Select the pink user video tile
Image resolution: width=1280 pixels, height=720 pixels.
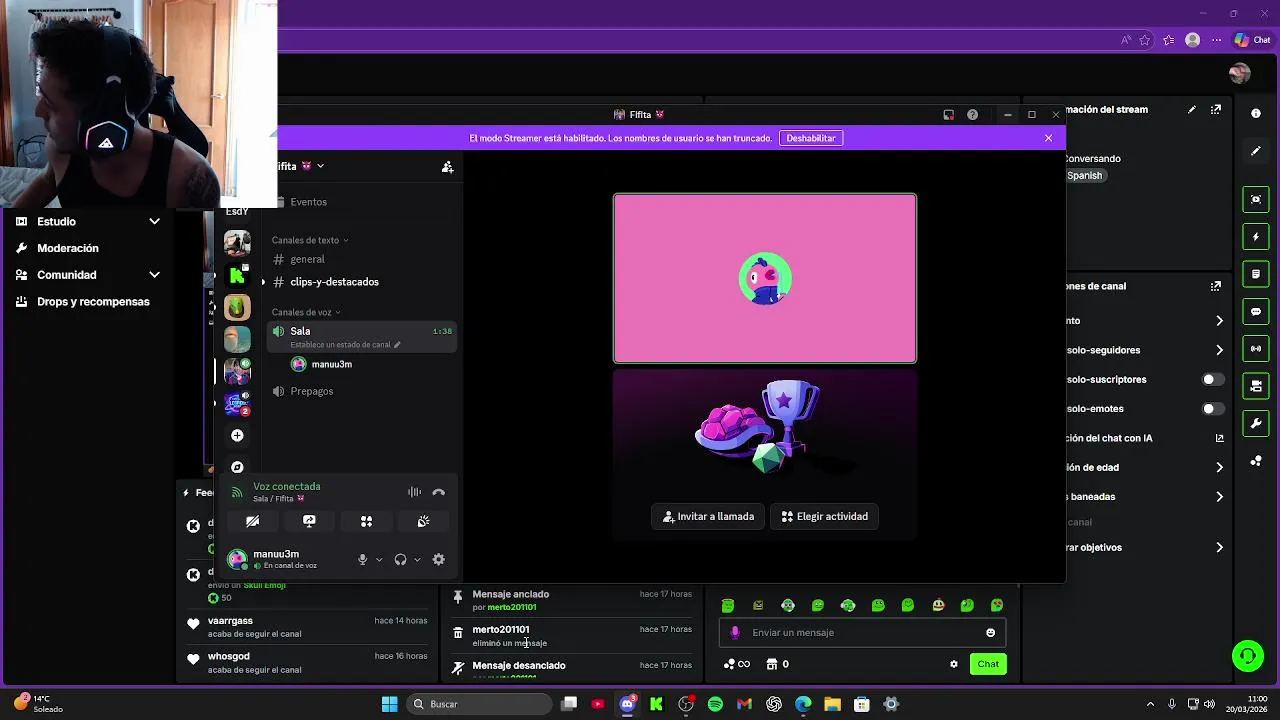pos(765,278)
